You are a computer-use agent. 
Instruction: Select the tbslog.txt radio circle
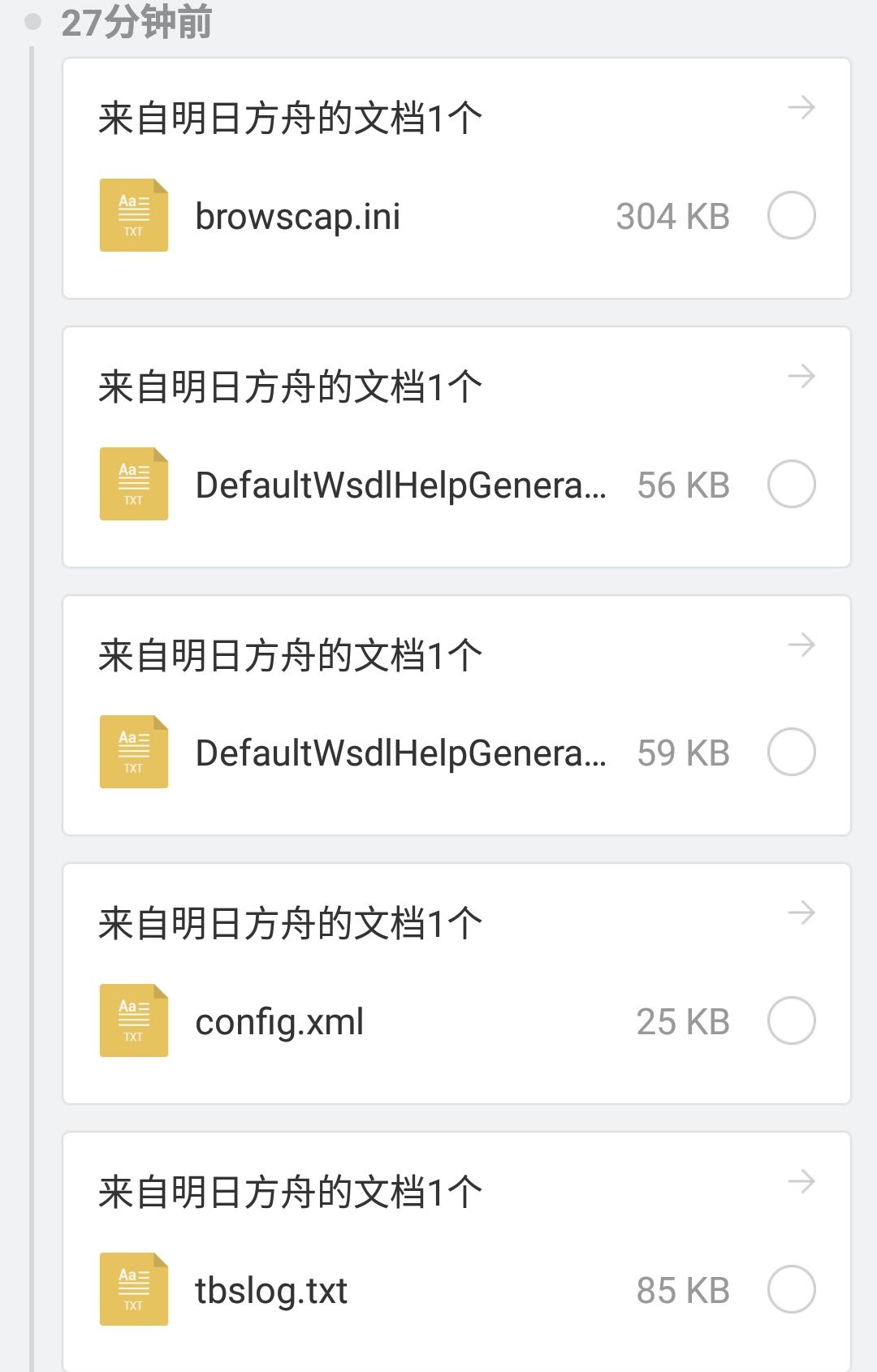792,1289
